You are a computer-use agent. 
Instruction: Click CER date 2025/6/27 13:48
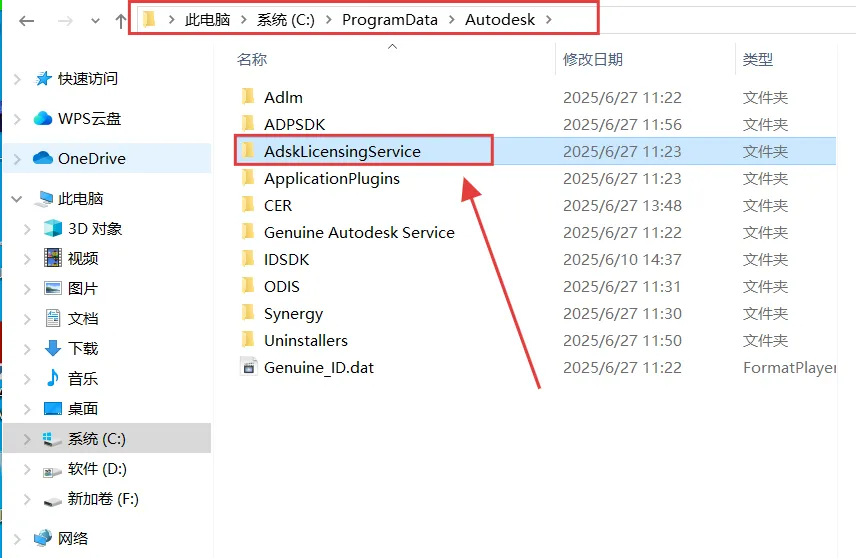coord(622,205)
